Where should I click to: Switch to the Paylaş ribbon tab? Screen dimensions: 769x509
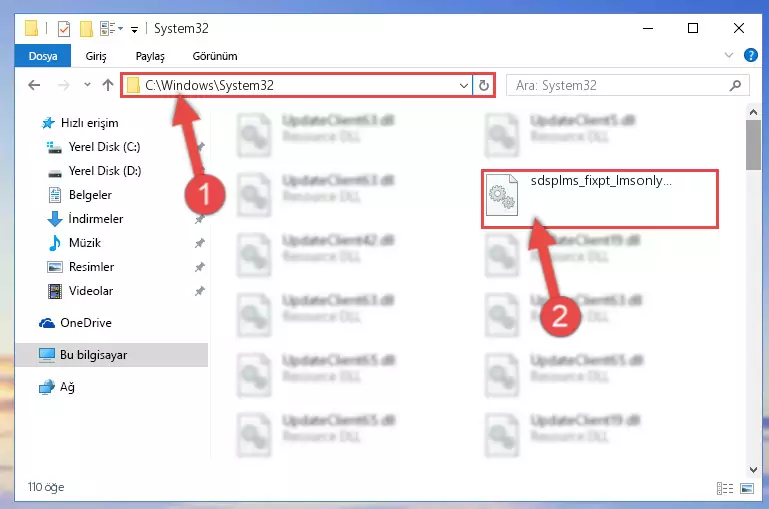[x=150, y=56]
